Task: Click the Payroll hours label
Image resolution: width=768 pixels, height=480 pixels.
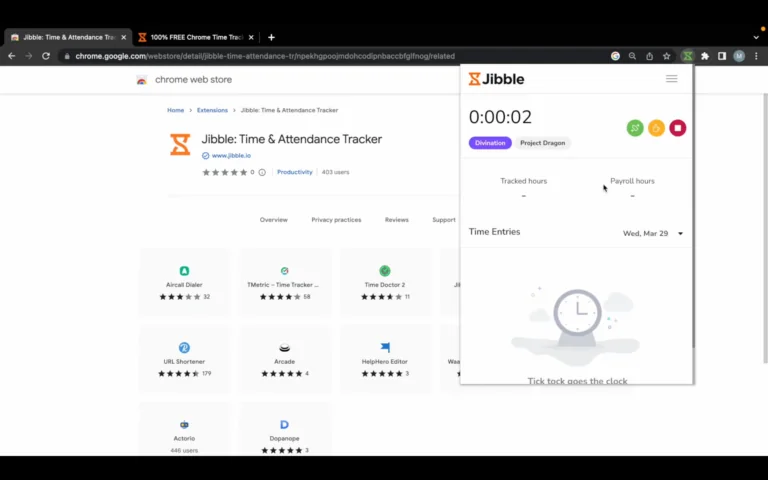Action: [632, 181]
